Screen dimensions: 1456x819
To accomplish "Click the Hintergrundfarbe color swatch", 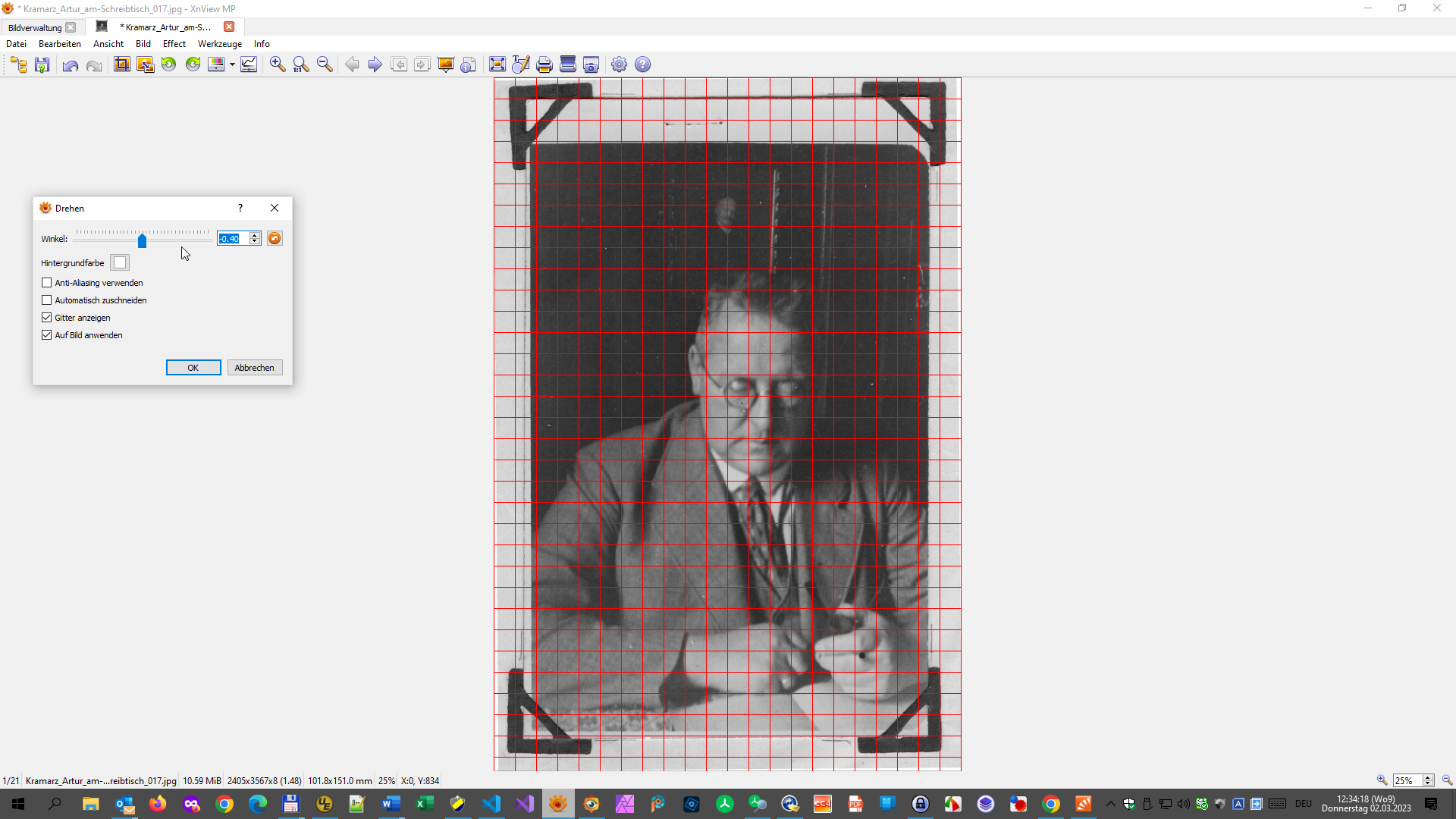I will pos(120,263).
